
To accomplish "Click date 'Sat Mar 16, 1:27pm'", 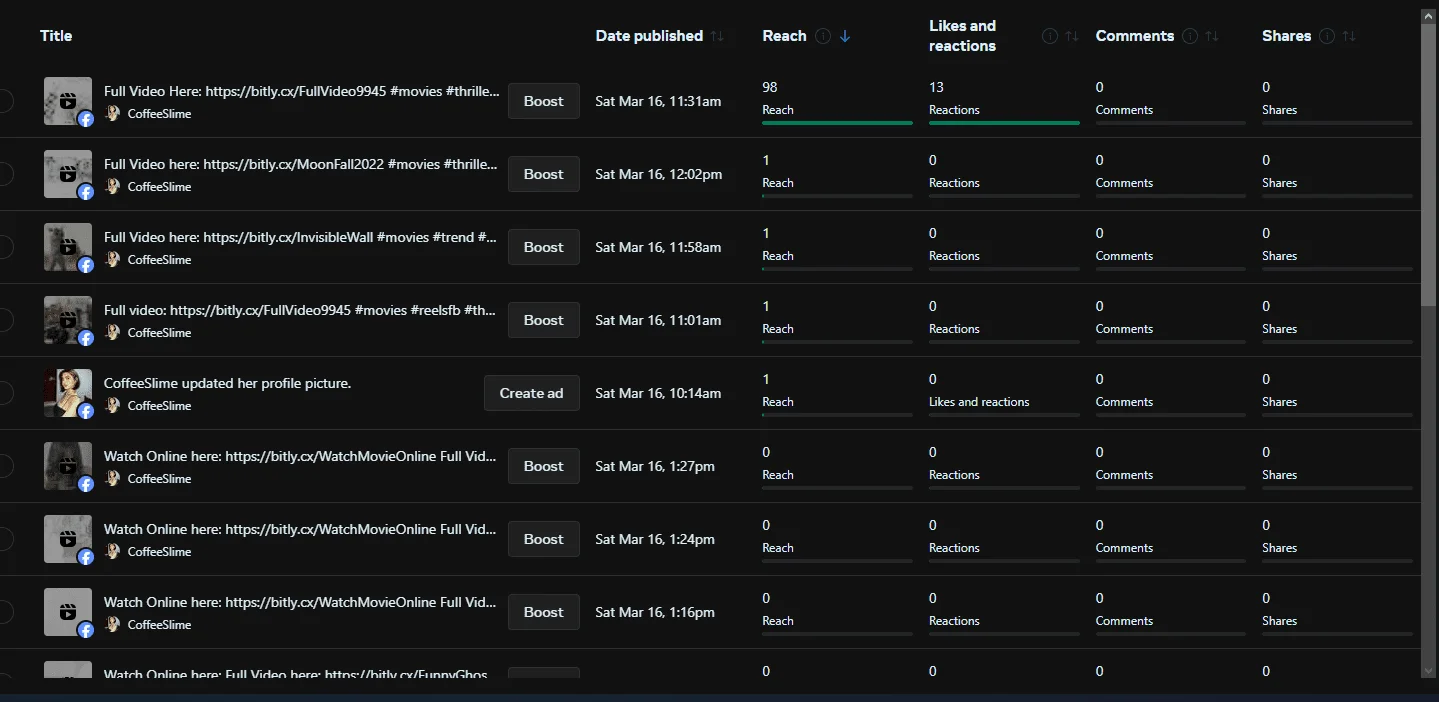I will [655, 466].
